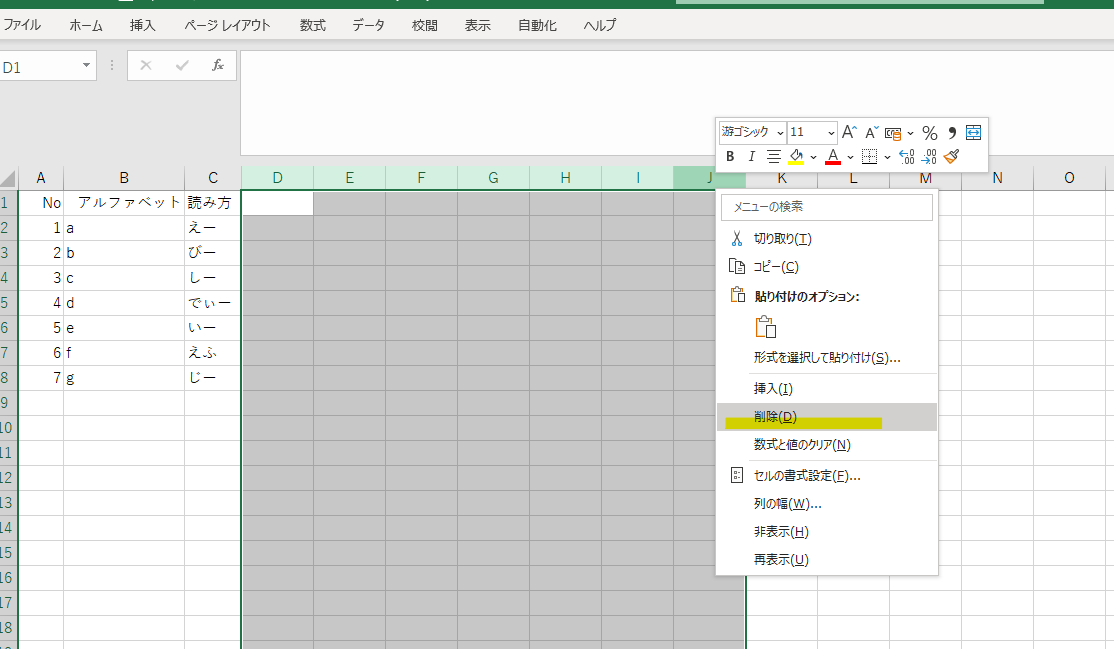The height and width of the screenshot is (649, 1114).
Task: Open the border style dropdown arrow
Action: click(885, 157)
